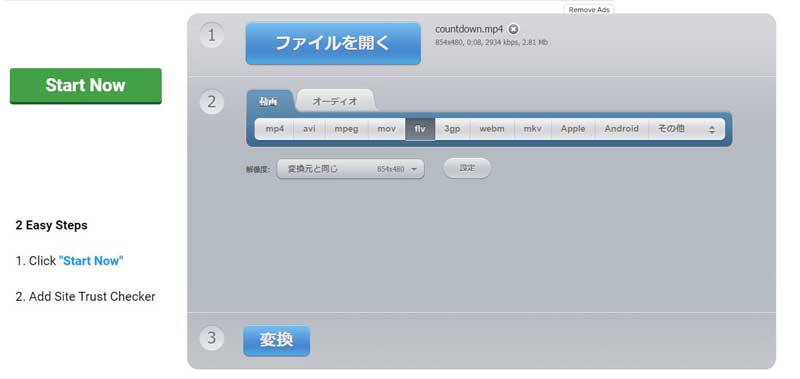
Task: Pick the mkv format option
Action: point(533,129)
